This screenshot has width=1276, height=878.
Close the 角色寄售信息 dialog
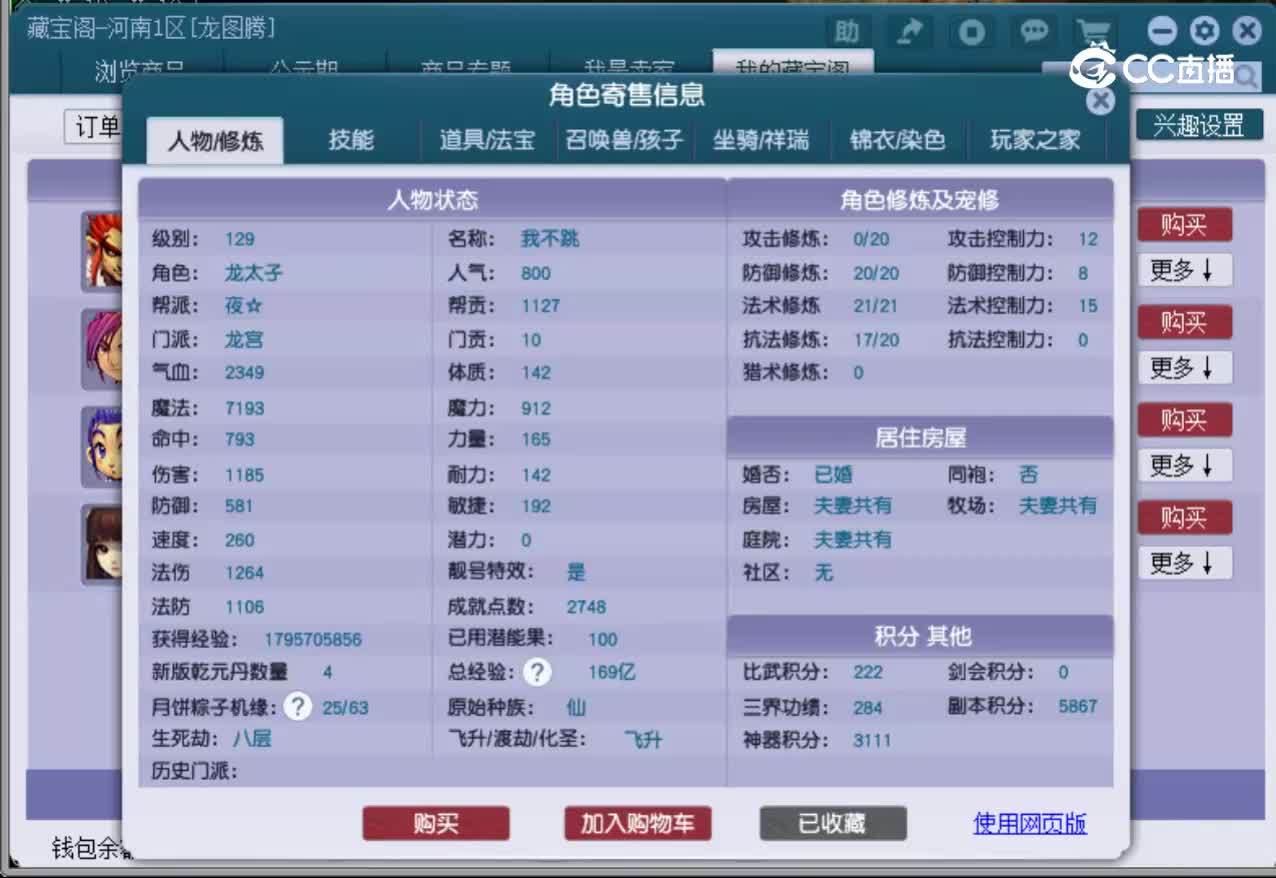(1100, 100)
